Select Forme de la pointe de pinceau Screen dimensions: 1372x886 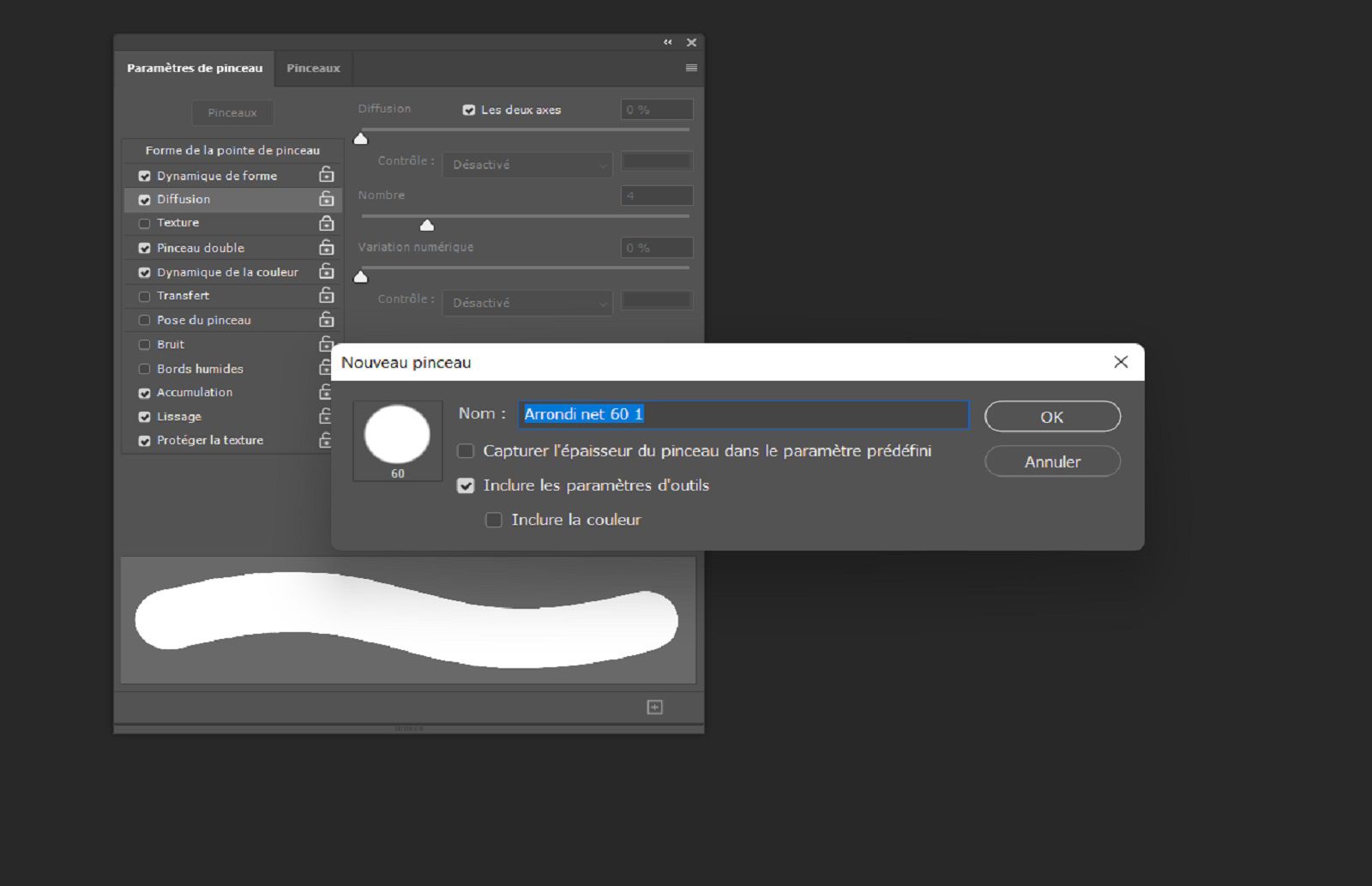click(232, 150)
